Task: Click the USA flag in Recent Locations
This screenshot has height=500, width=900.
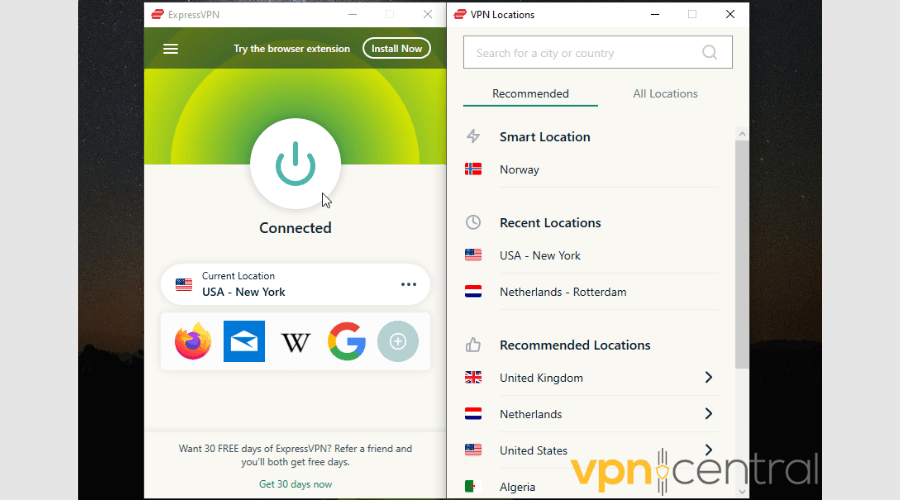Action: tap(473, 255)
